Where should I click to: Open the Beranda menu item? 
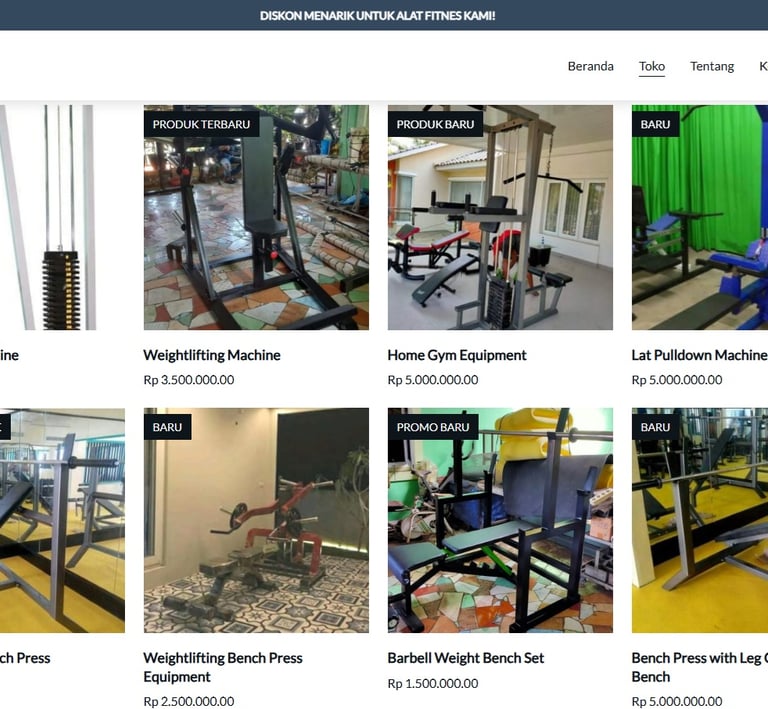click(x=590, y=66)
